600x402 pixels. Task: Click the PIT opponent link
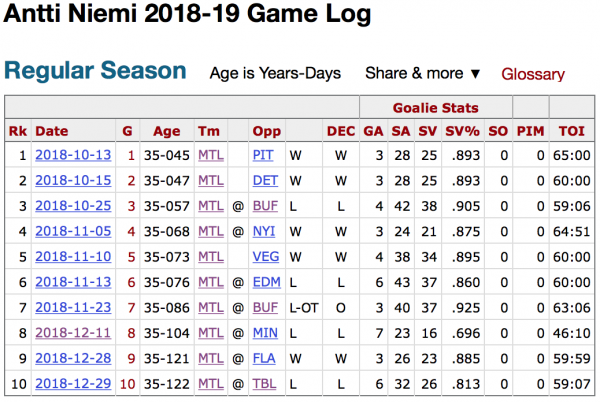point(263,156)
